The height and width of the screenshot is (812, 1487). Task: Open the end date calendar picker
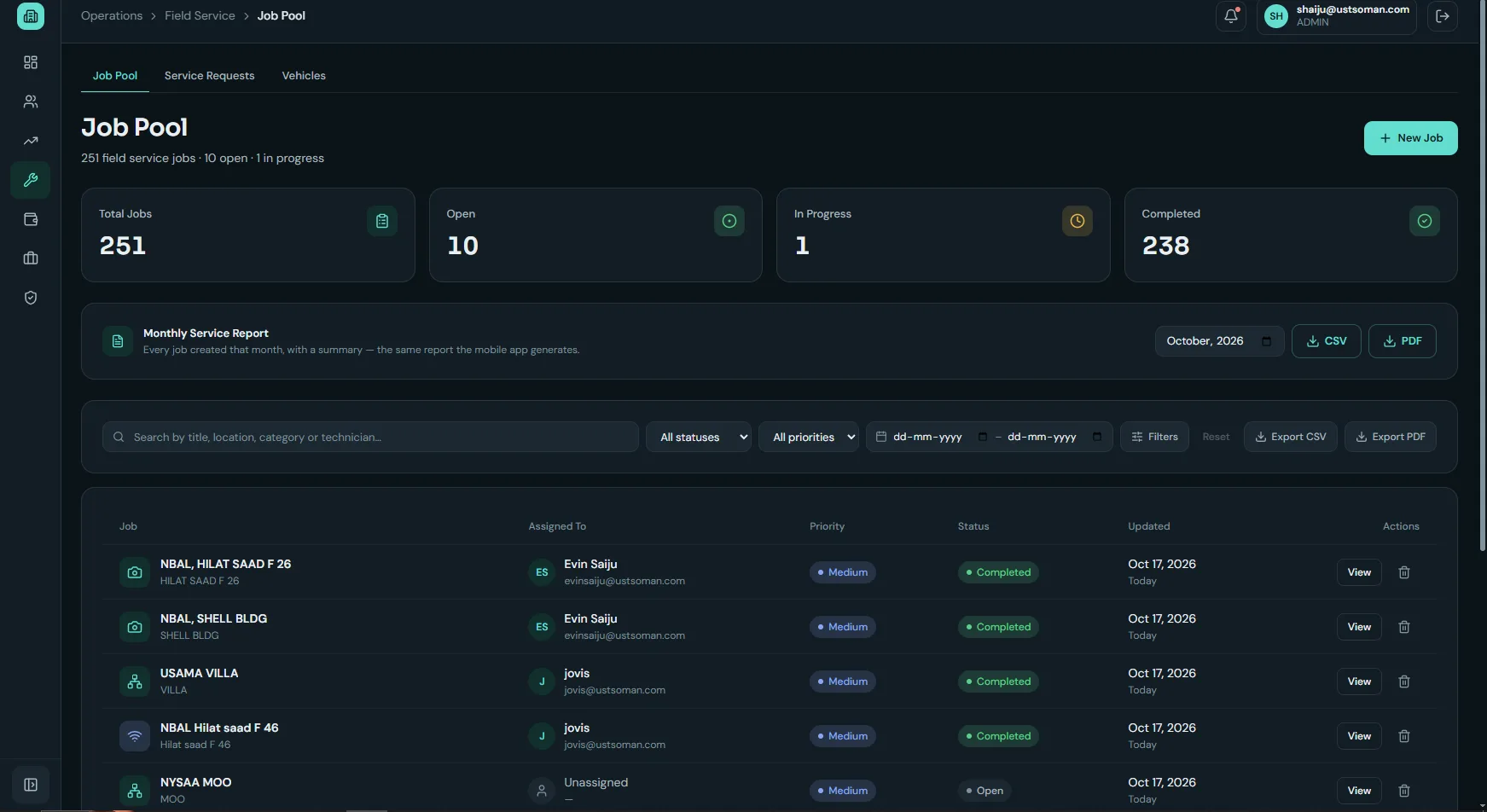point(1097,437)
